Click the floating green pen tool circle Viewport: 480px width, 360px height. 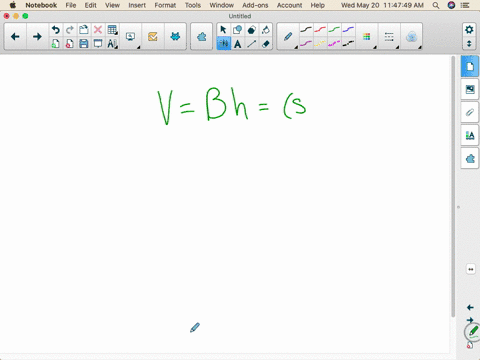[473, 332]
